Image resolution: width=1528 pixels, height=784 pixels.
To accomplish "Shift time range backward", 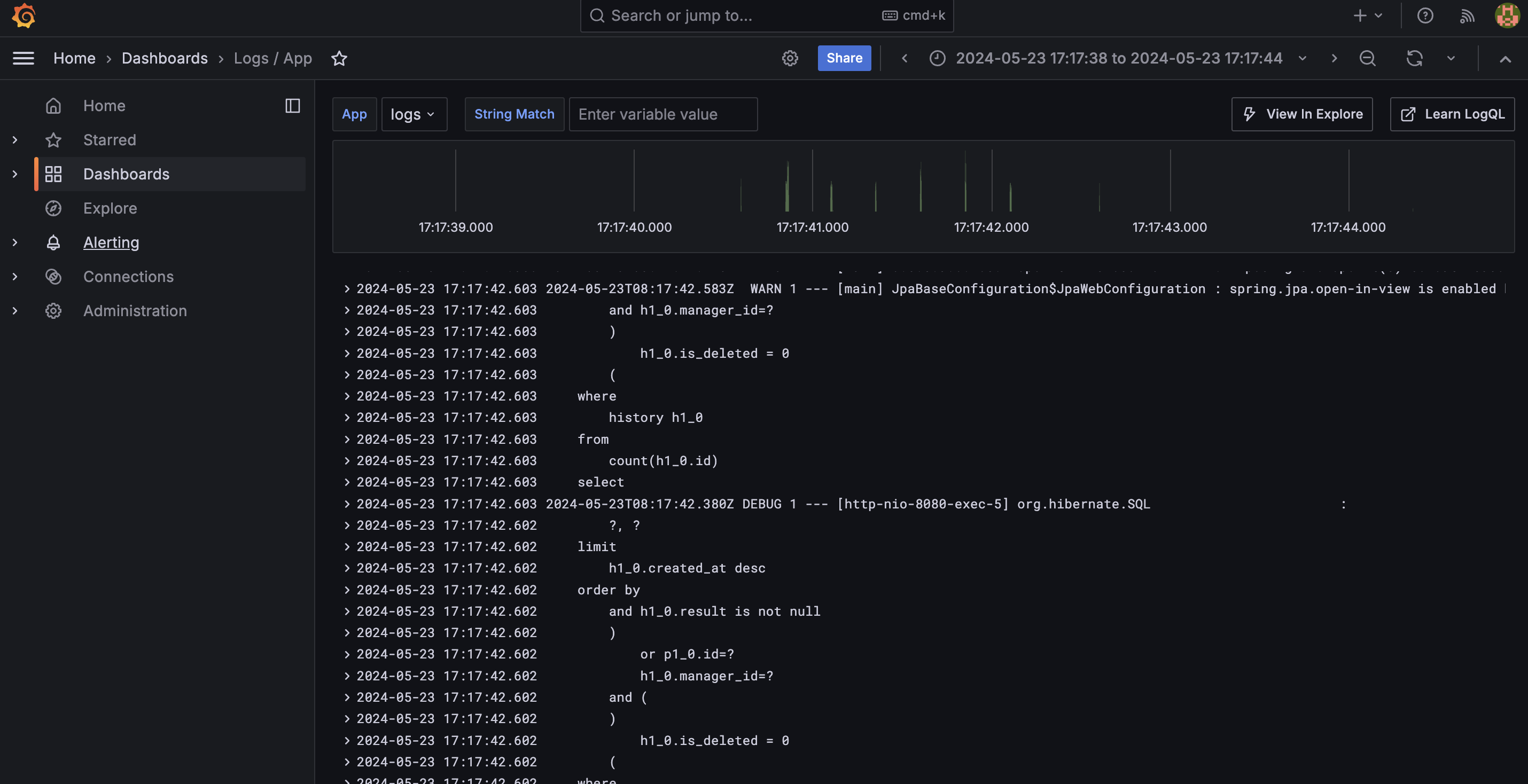I will (x=904, y=58).
